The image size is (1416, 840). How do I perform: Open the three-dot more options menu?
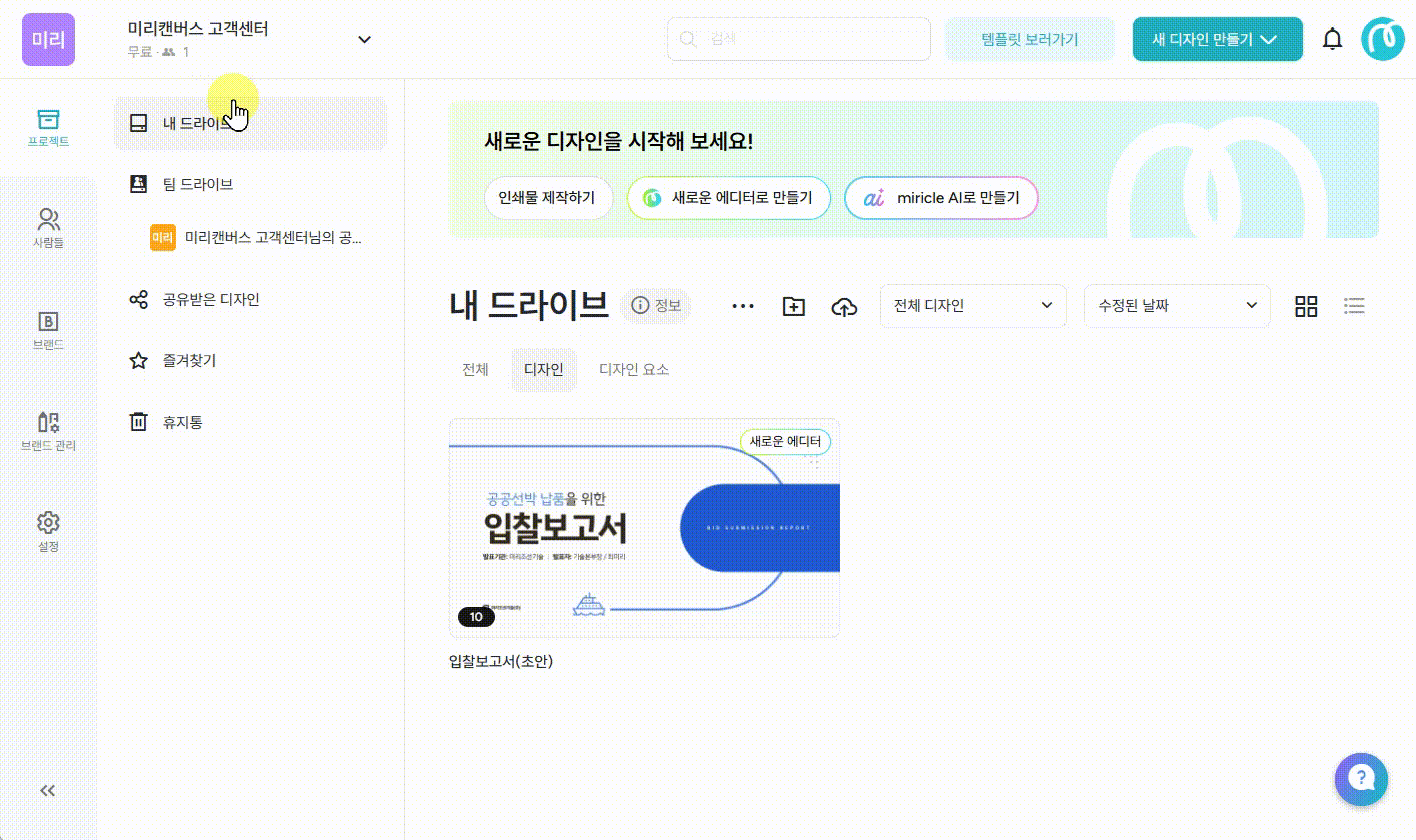(x=743, y=306)
